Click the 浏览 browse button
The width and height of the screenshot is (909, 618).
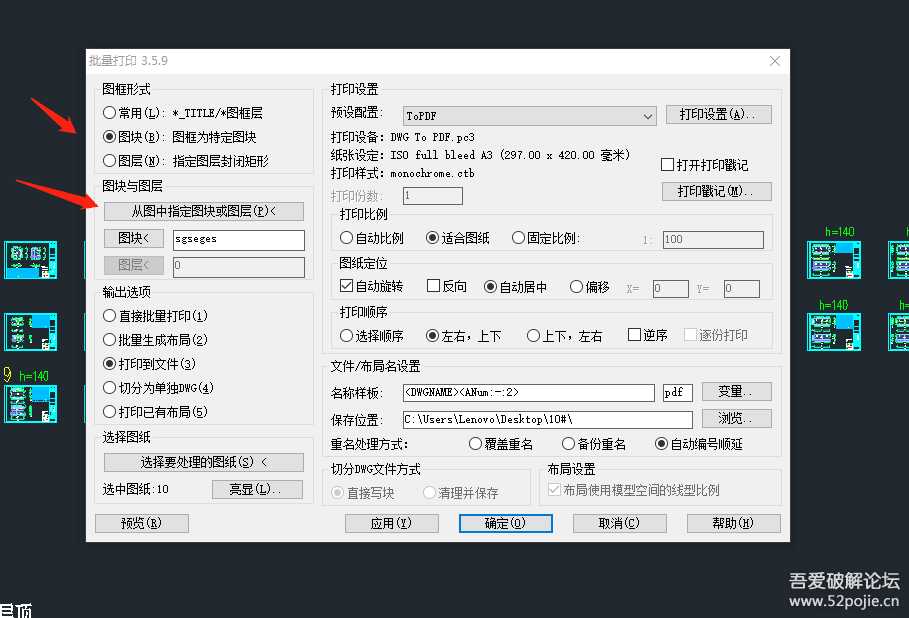[x=735, y=417]
